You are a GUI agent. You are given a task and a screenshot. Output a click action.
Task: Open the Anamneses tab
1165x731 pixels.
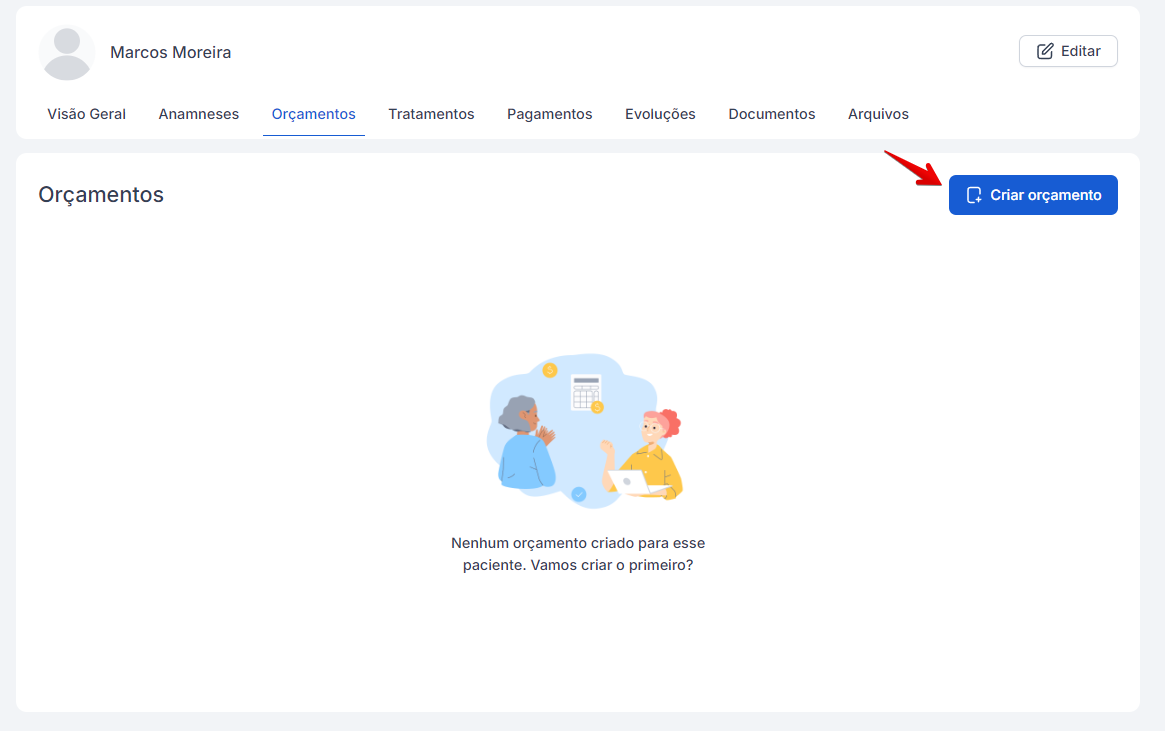[199, 114]
